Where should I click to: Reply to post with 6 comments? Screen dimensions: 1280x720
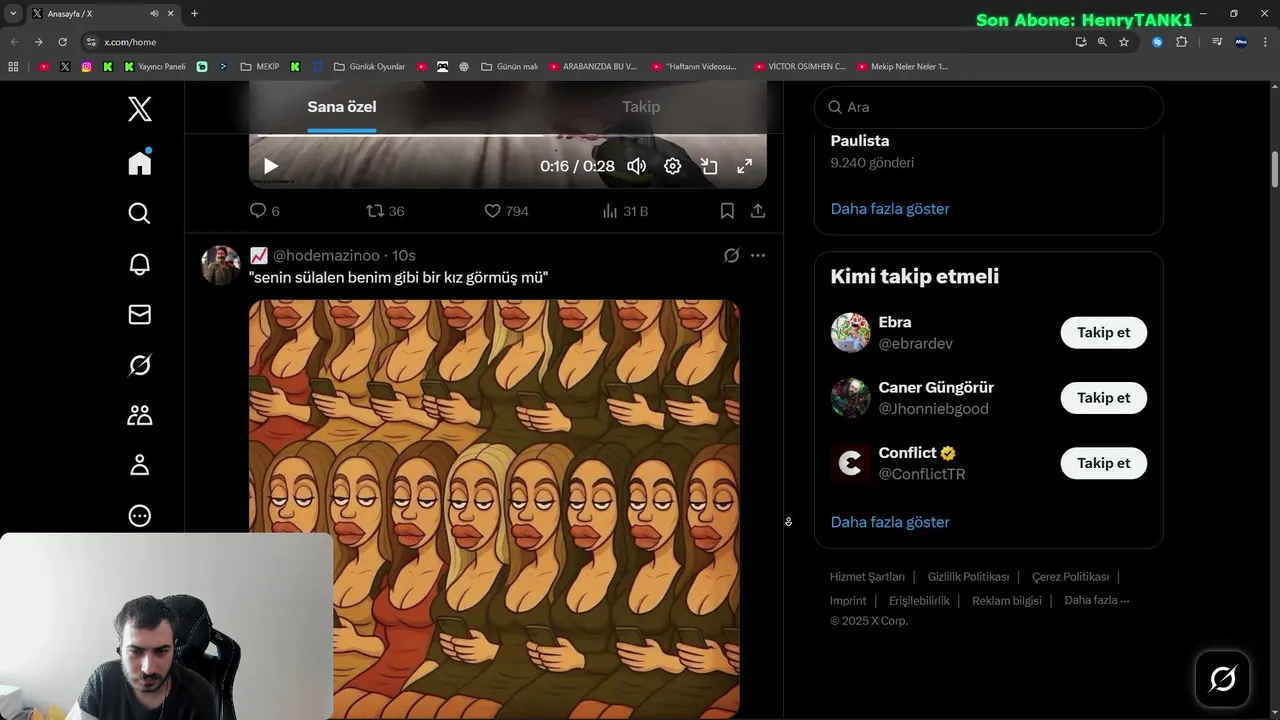coord(264,211)
